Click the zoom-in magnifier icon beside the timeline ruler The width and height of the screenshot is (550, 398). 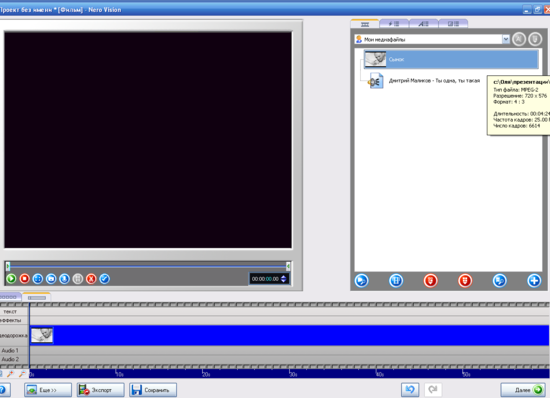click(x=11, y=374)
